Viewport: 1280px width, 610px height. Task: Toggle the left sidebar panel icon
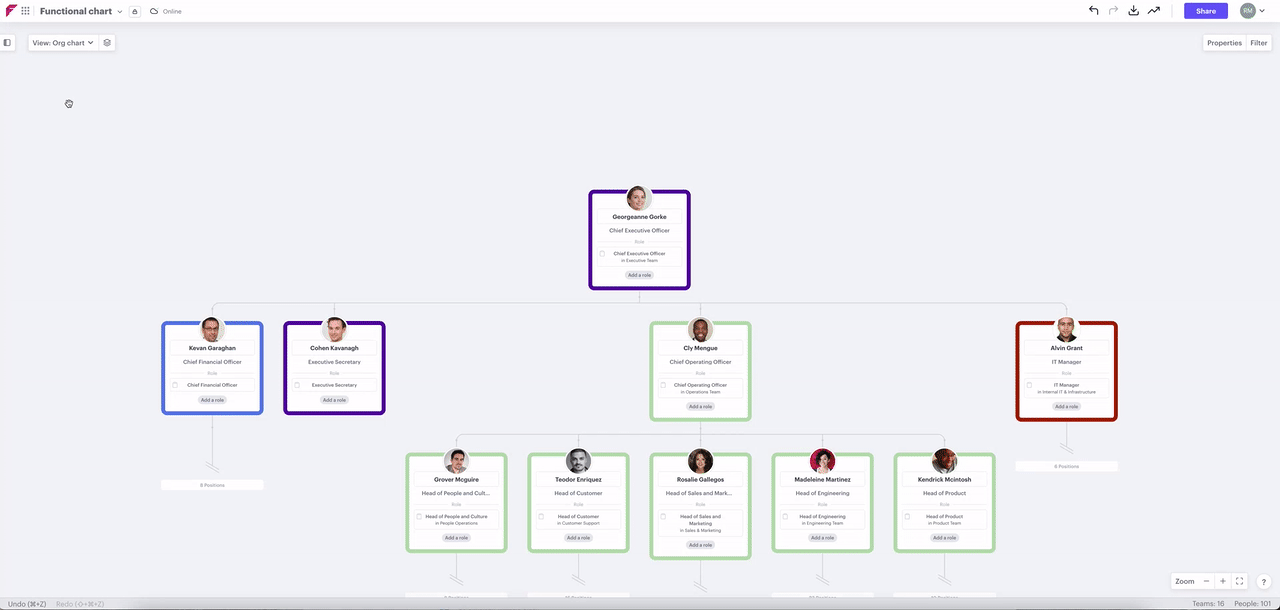tap(7, 43)
